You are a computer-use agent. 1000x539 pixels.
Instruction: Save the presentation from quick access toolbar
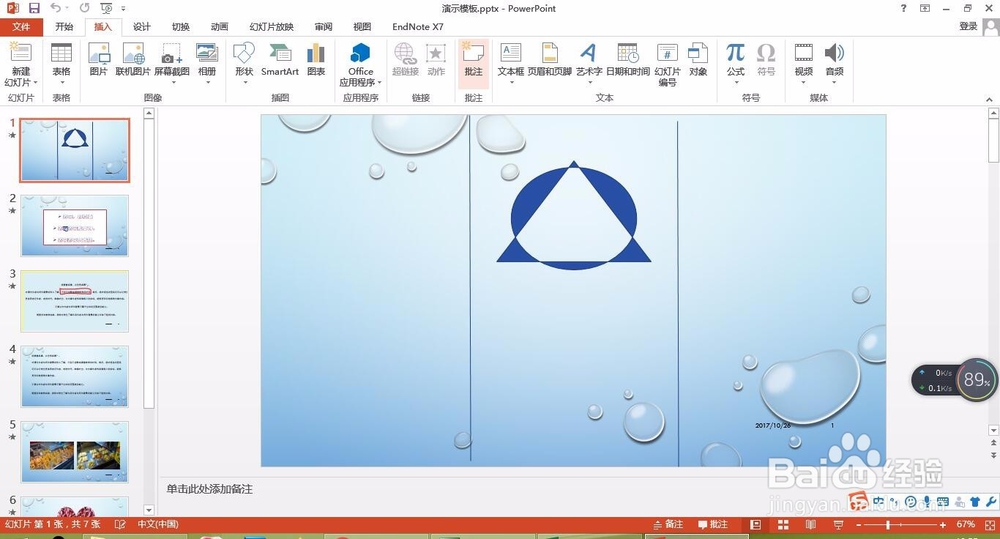point(34,8)
